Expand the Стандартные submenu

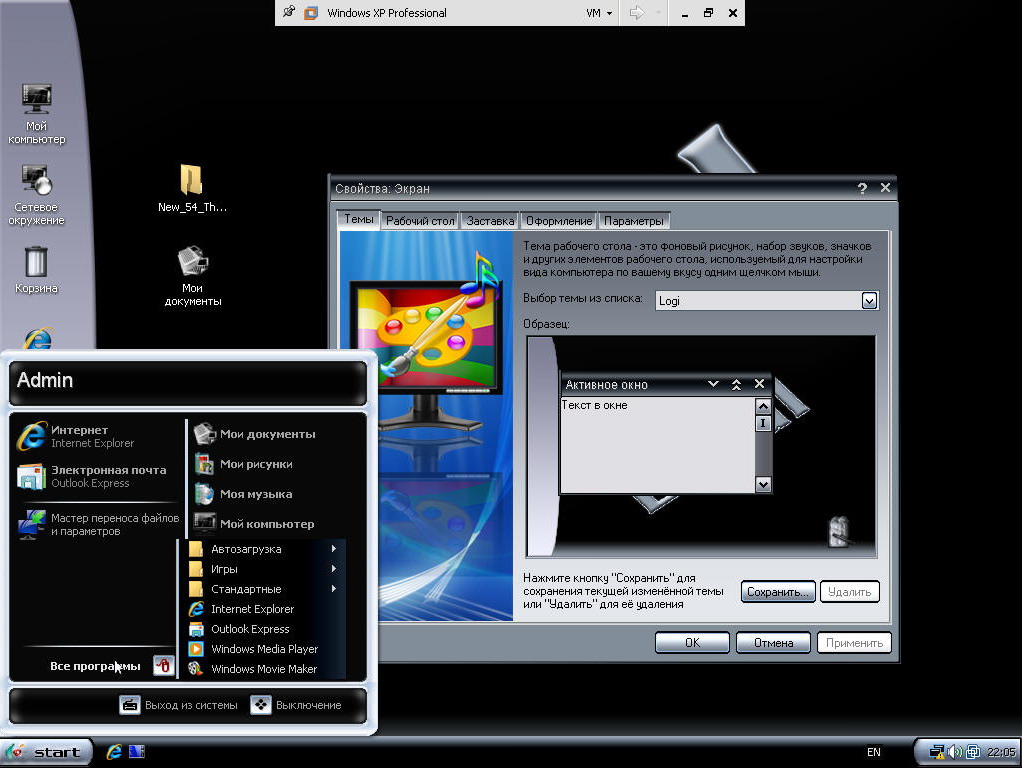click(263, 589)
